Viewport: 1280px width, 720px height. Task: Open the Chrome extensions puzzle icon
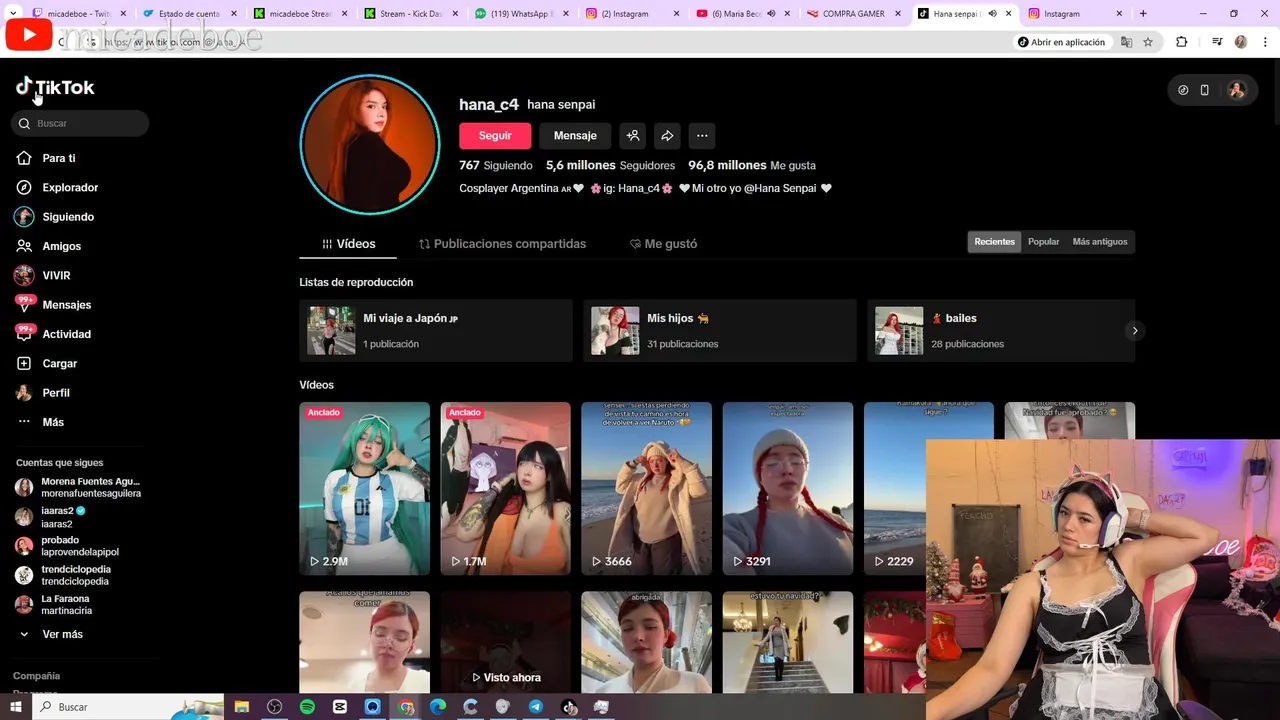pyautogui.click(x=1181, y=42)
